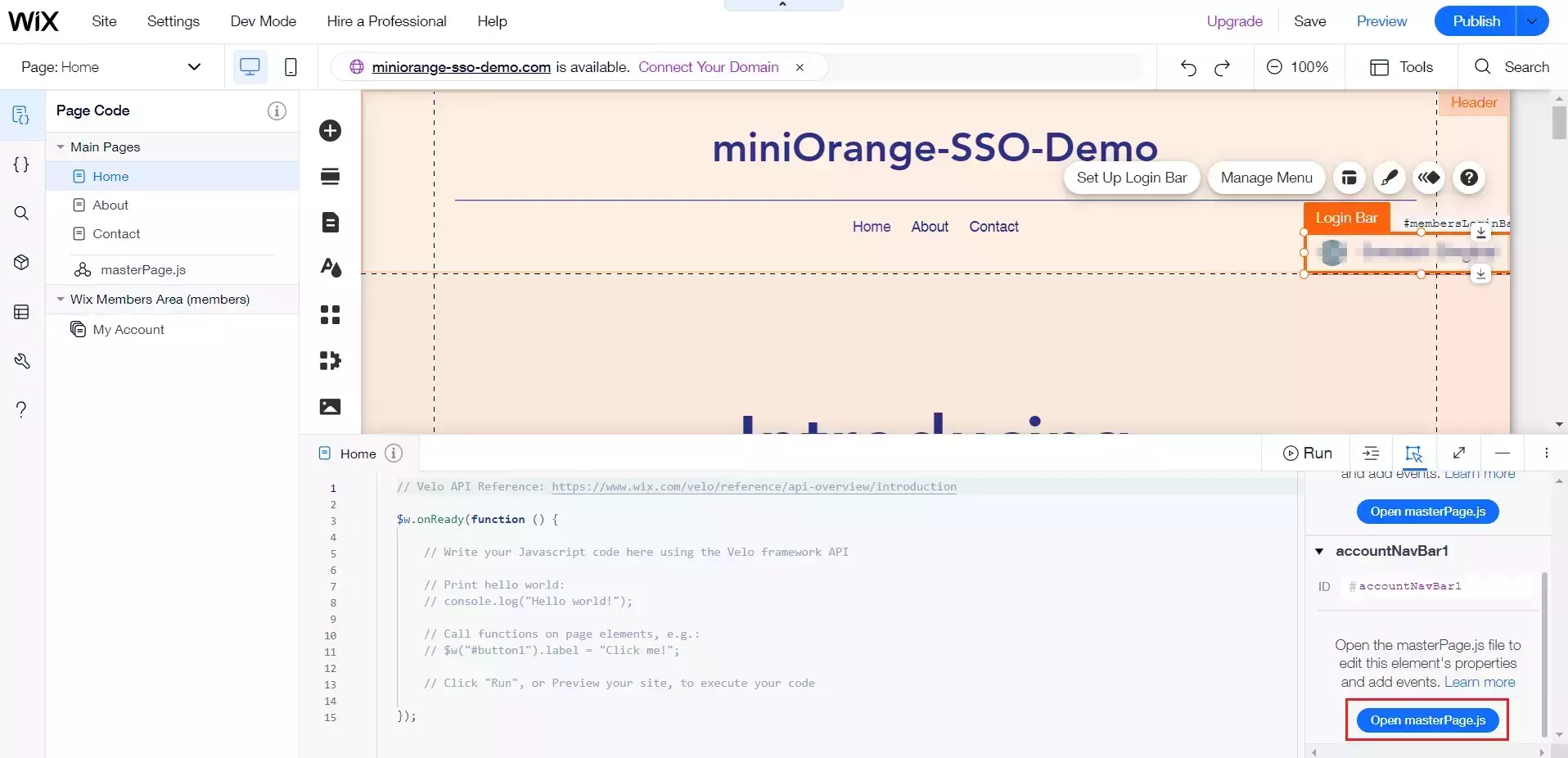Open the Hire a Professional menu

pyautogui.click(x=385, y=21)
